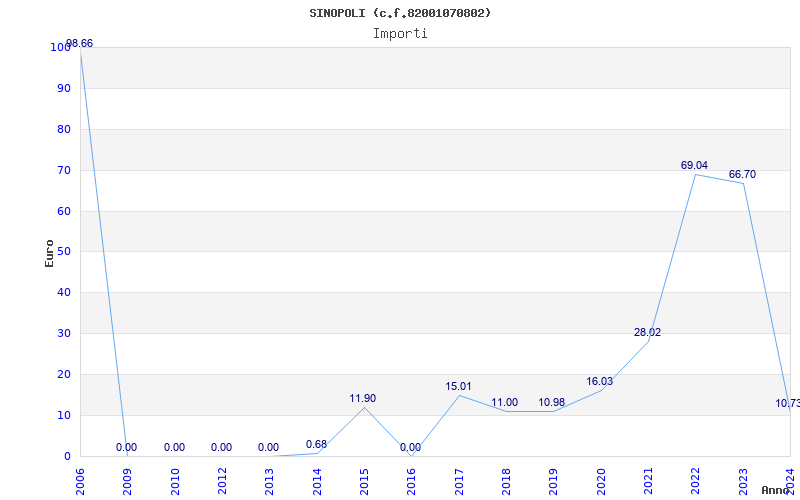The width and height of the screenshot is (800, 500).
Task: Click the 66.70 value label for 2023
Action: click(742, 174)
